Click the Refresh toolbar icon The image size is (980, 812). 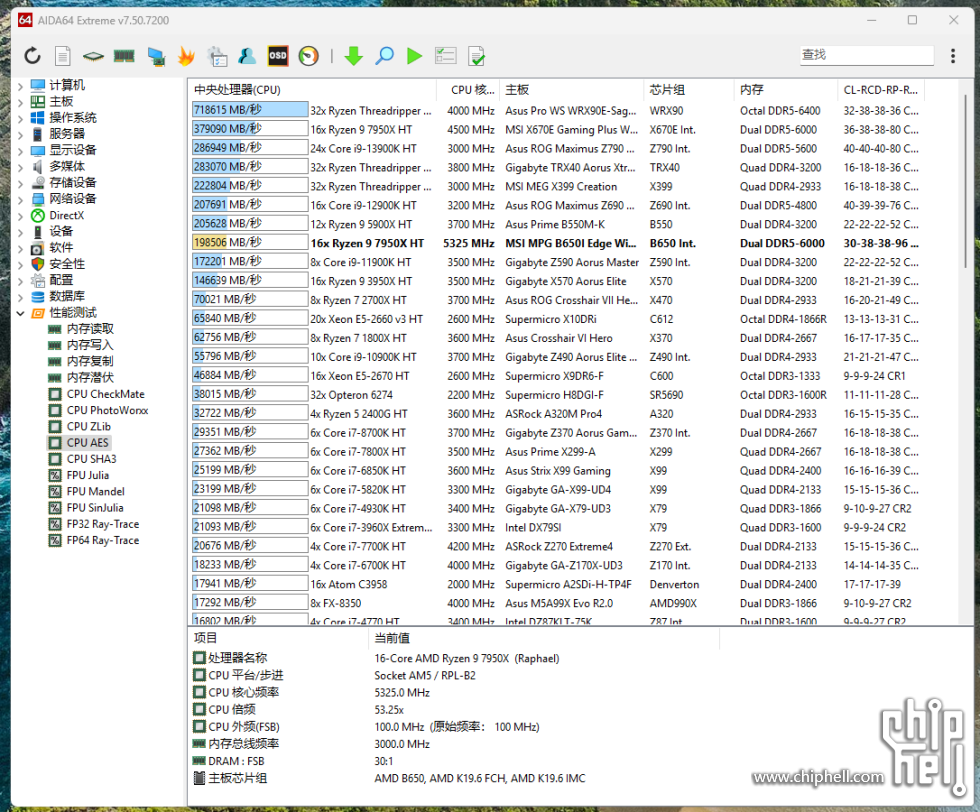32,56
